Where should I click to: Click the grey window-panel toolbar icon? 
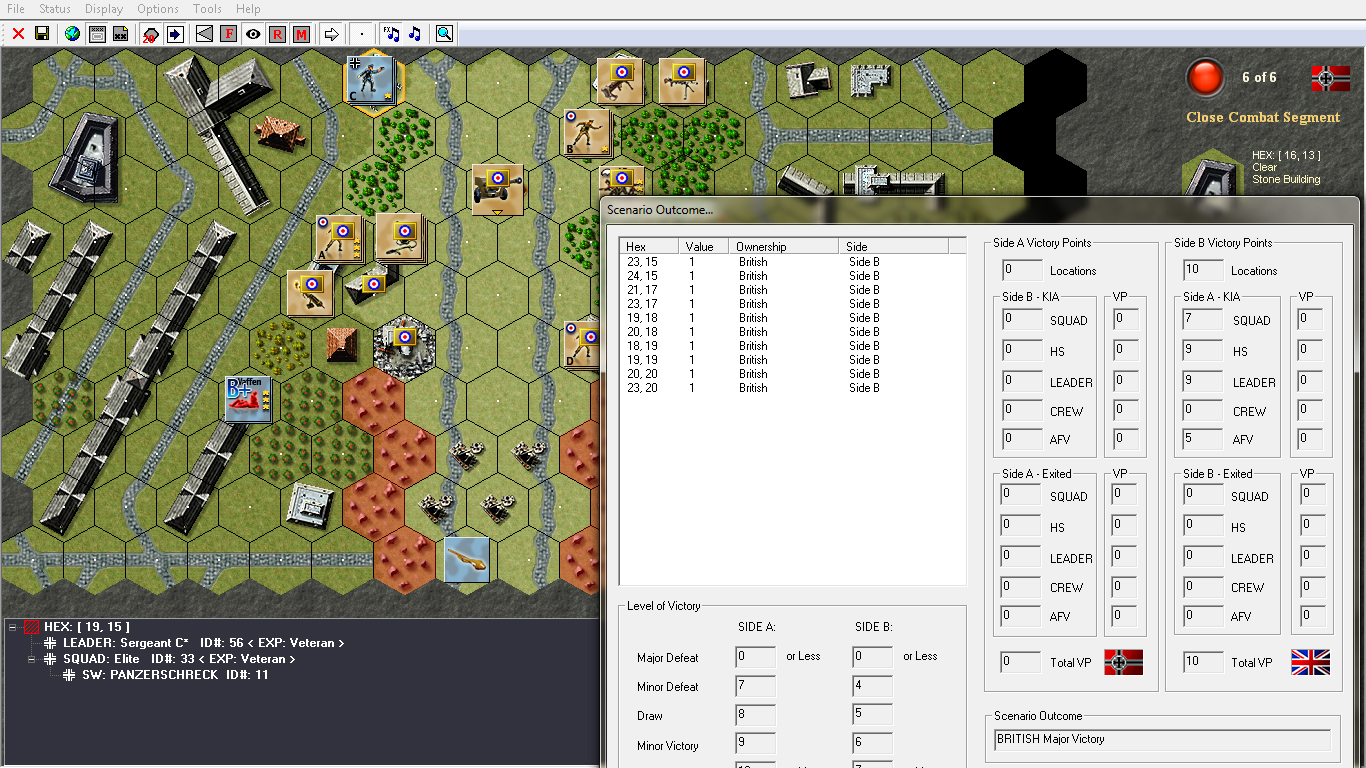(x=98, y=34)
